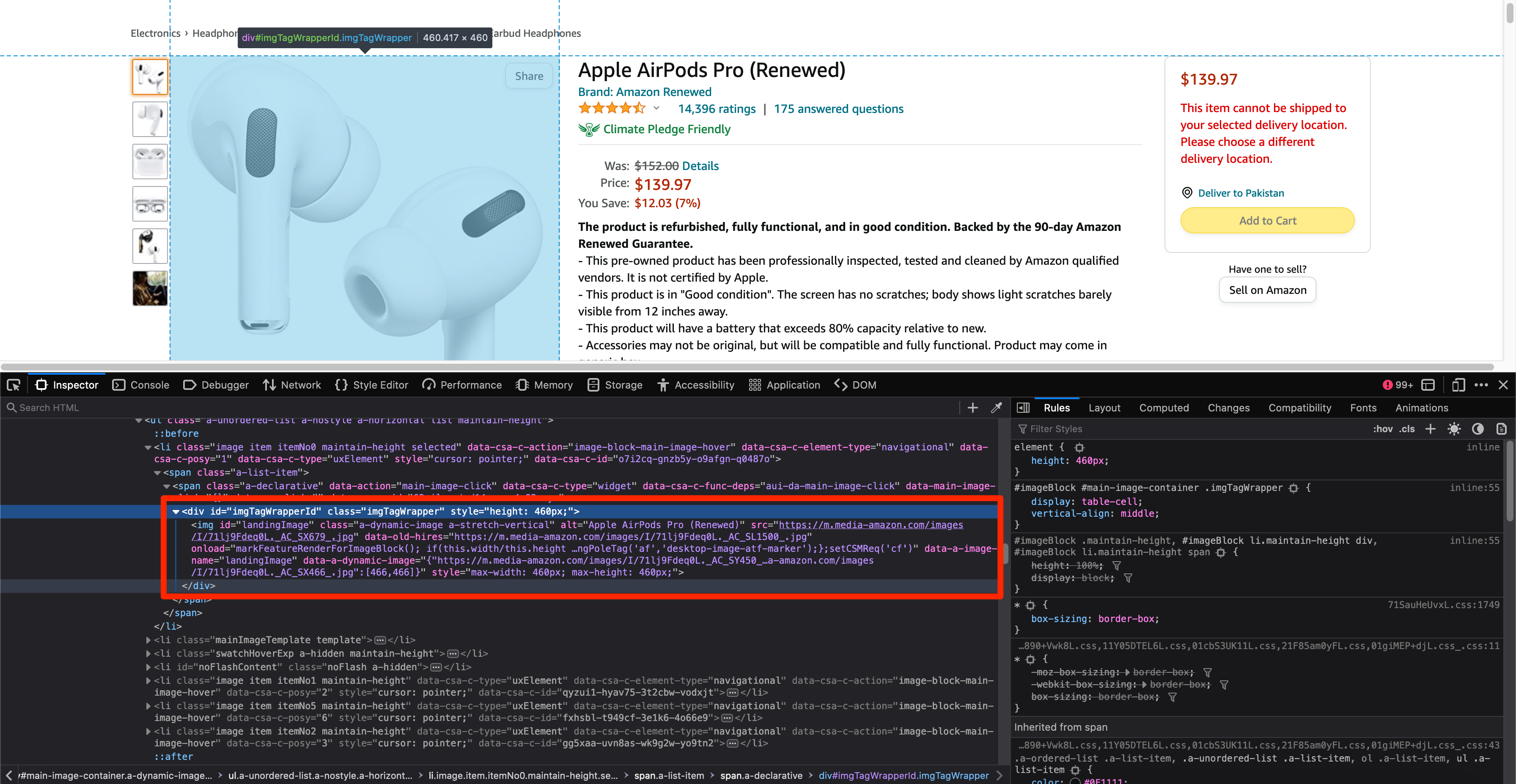1516x784 pixels.
Task: Open the devtools more options menu
Action: pyautogui.click(x=1481, y=385)
